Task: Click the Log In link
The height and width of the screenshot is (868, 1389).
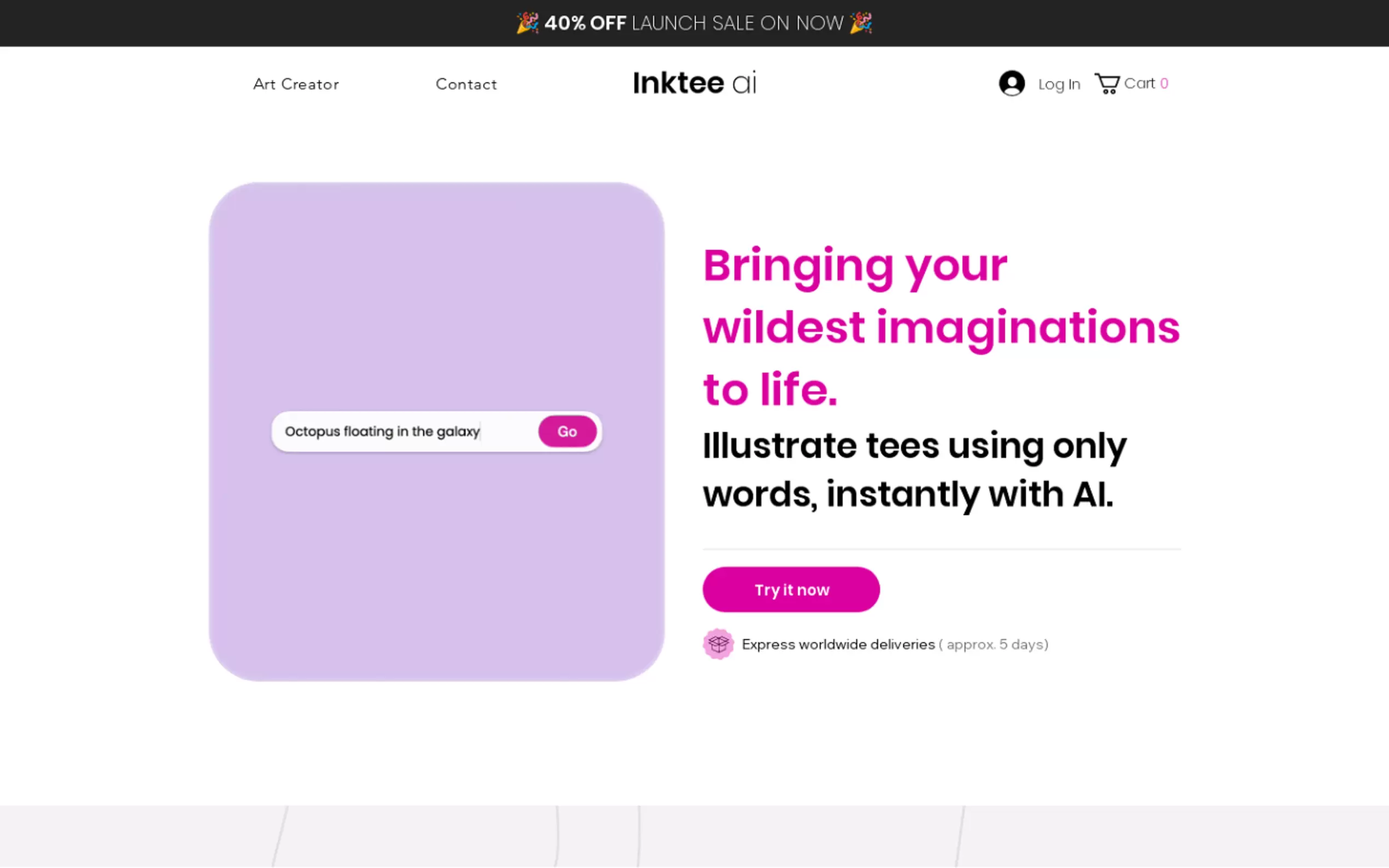Action: pyautogui.click(x=1059, y=84)
